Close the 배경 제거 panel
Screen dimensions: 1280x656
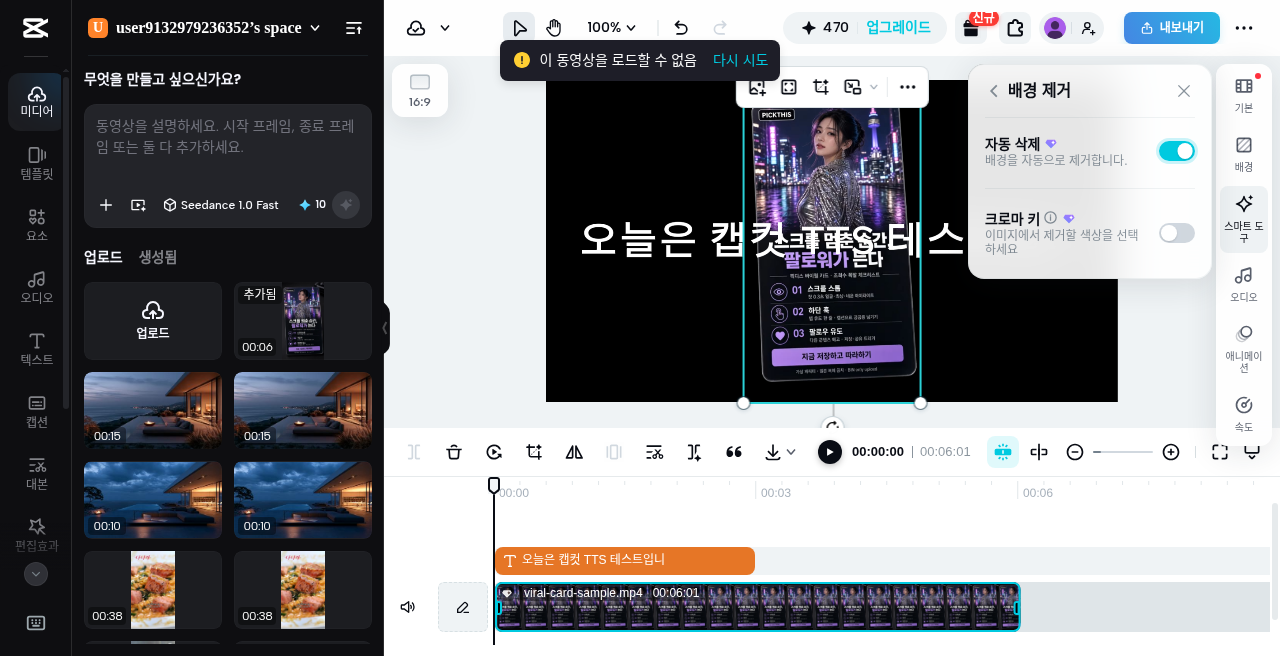coord(1184,91)
